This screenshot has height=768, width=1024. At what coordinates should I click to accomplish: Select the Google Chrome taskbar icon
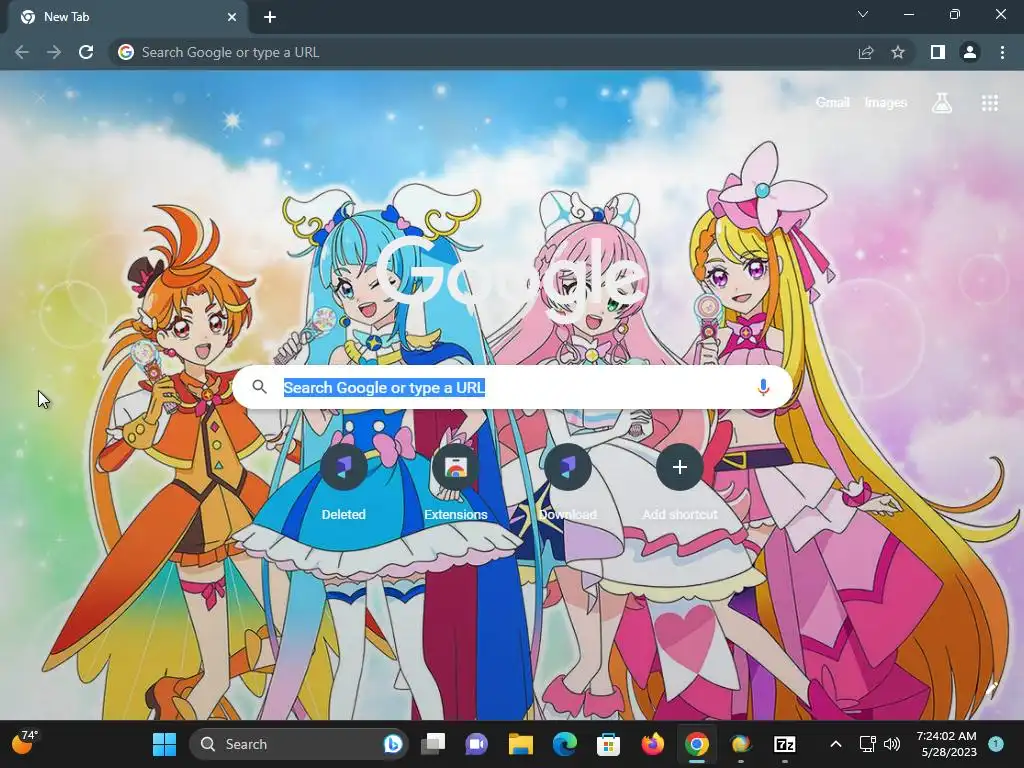697,744
